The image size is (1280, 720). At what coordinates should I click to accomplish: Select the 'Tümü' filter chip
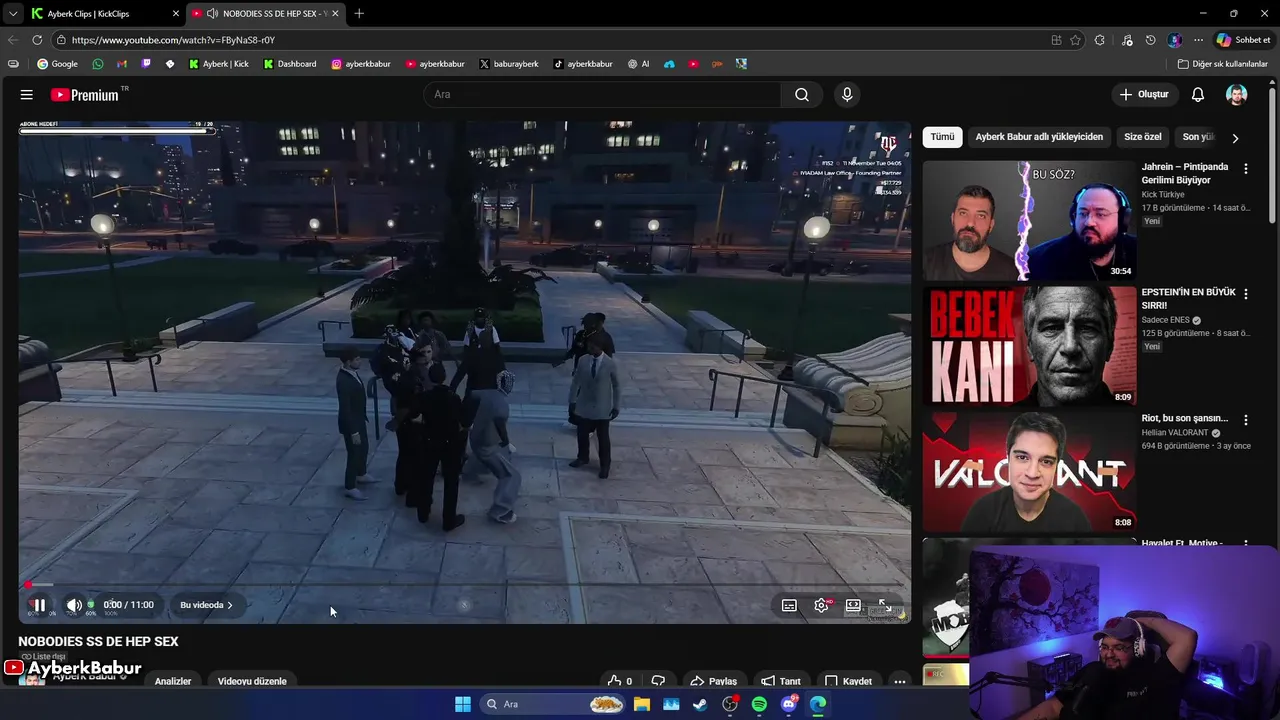pos(942,137)
